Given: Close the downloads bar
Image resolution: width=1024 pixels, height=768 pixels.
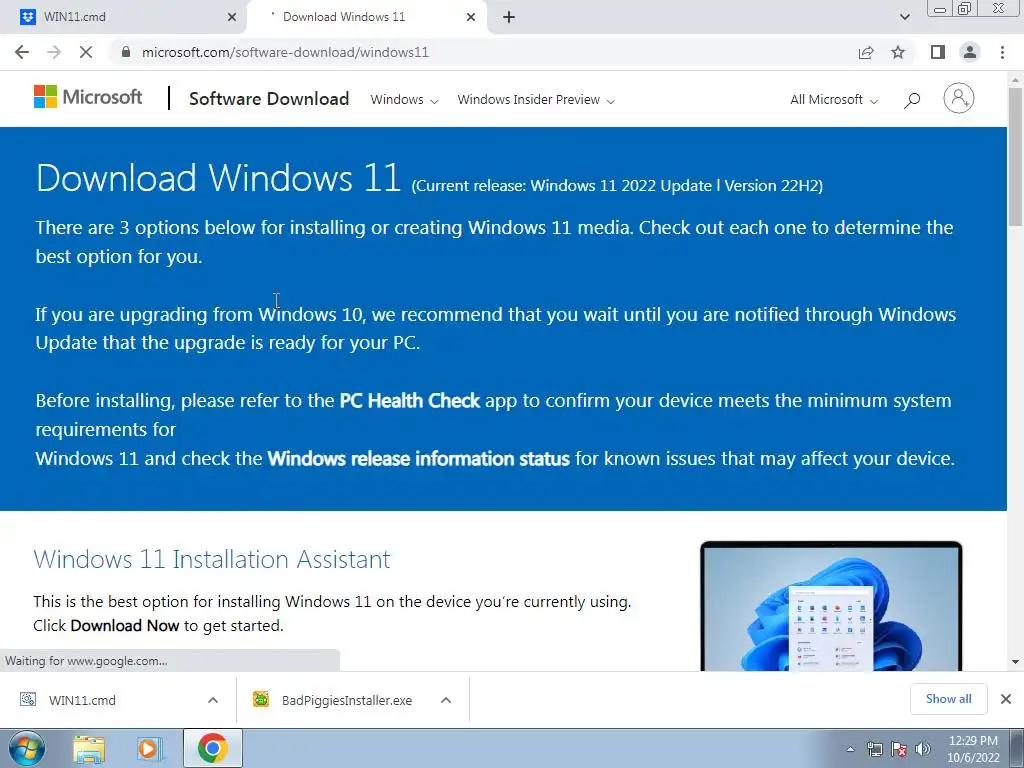Looking at the screenshot, I should [1006, 699].
